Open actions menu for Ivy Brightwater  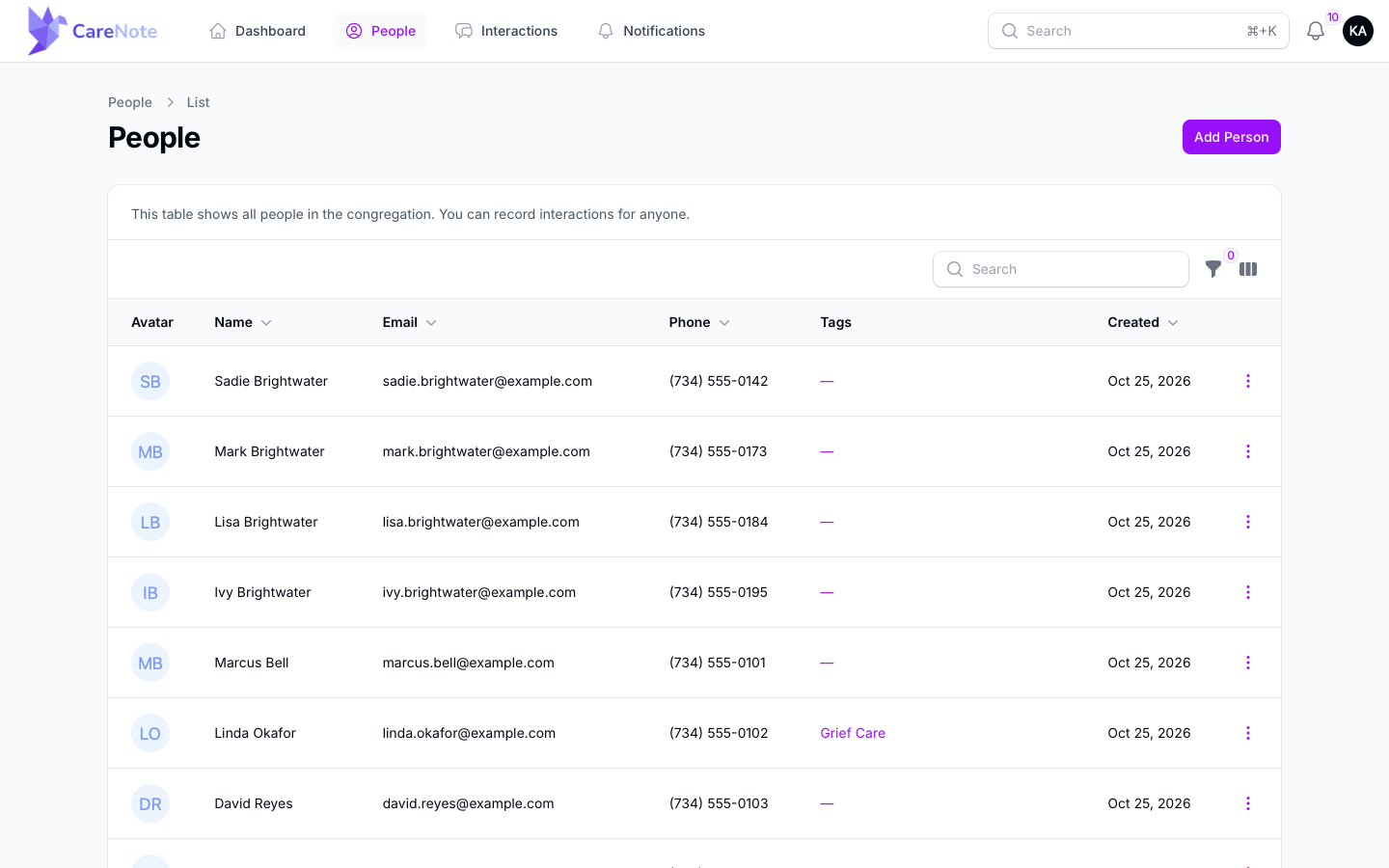(1248, 592)
